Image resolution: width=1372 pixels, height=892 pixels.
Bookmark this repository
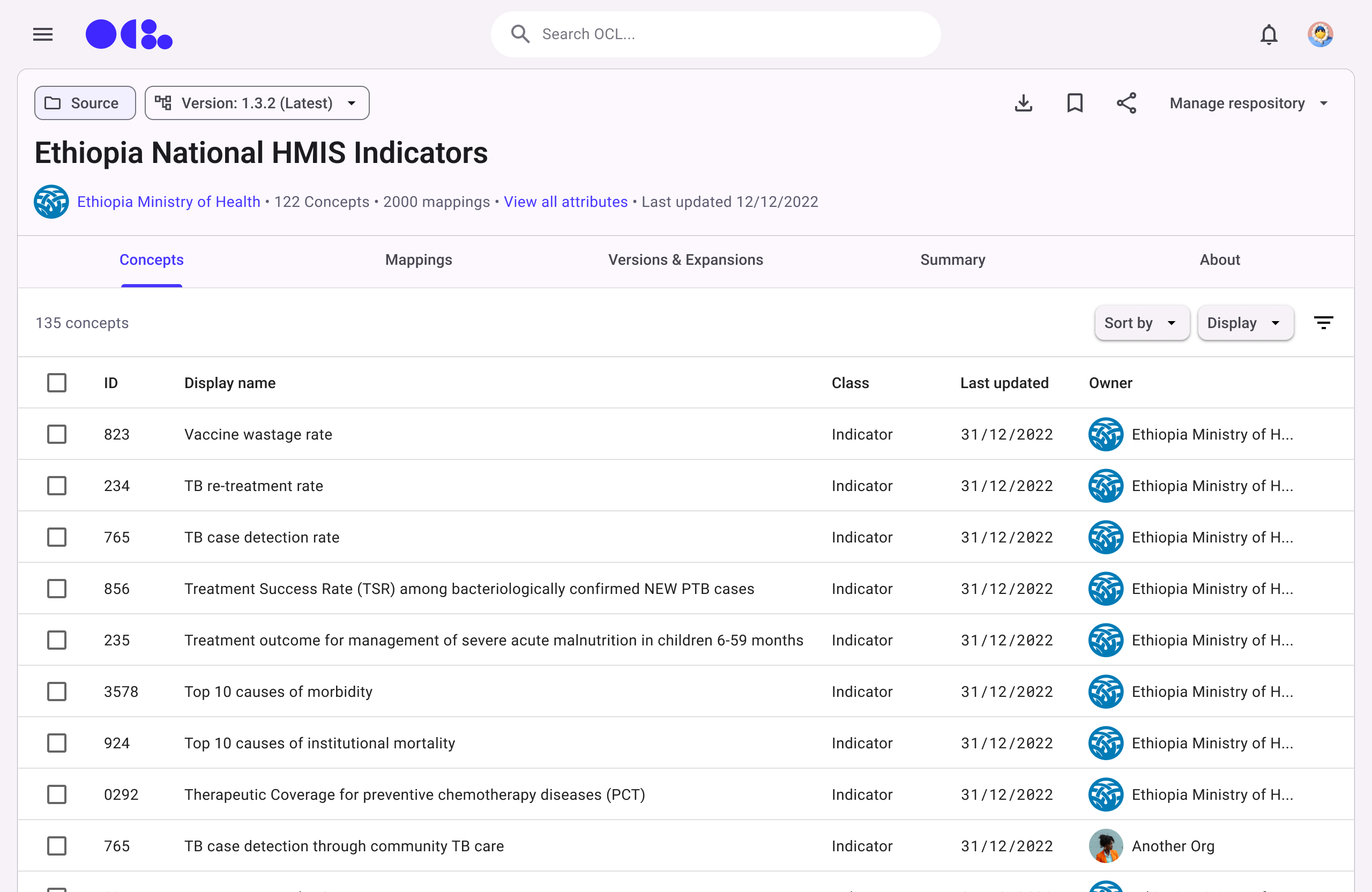[x=1075, y=103]
